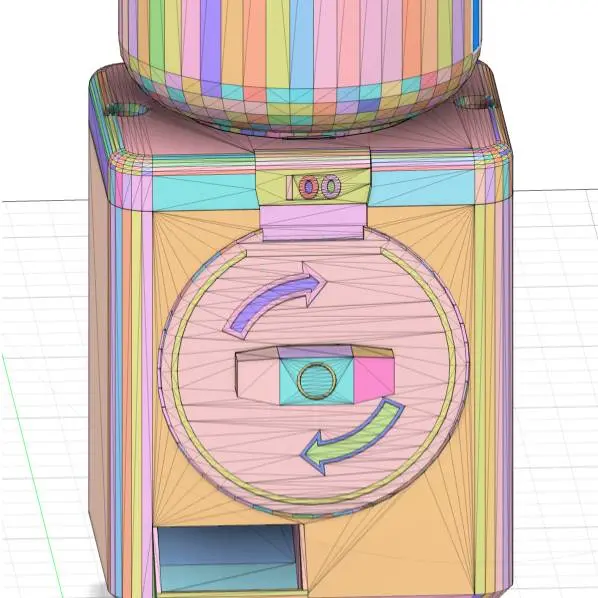
Task: Click the circular hole in knob center
Action: (x=317, y=380)
